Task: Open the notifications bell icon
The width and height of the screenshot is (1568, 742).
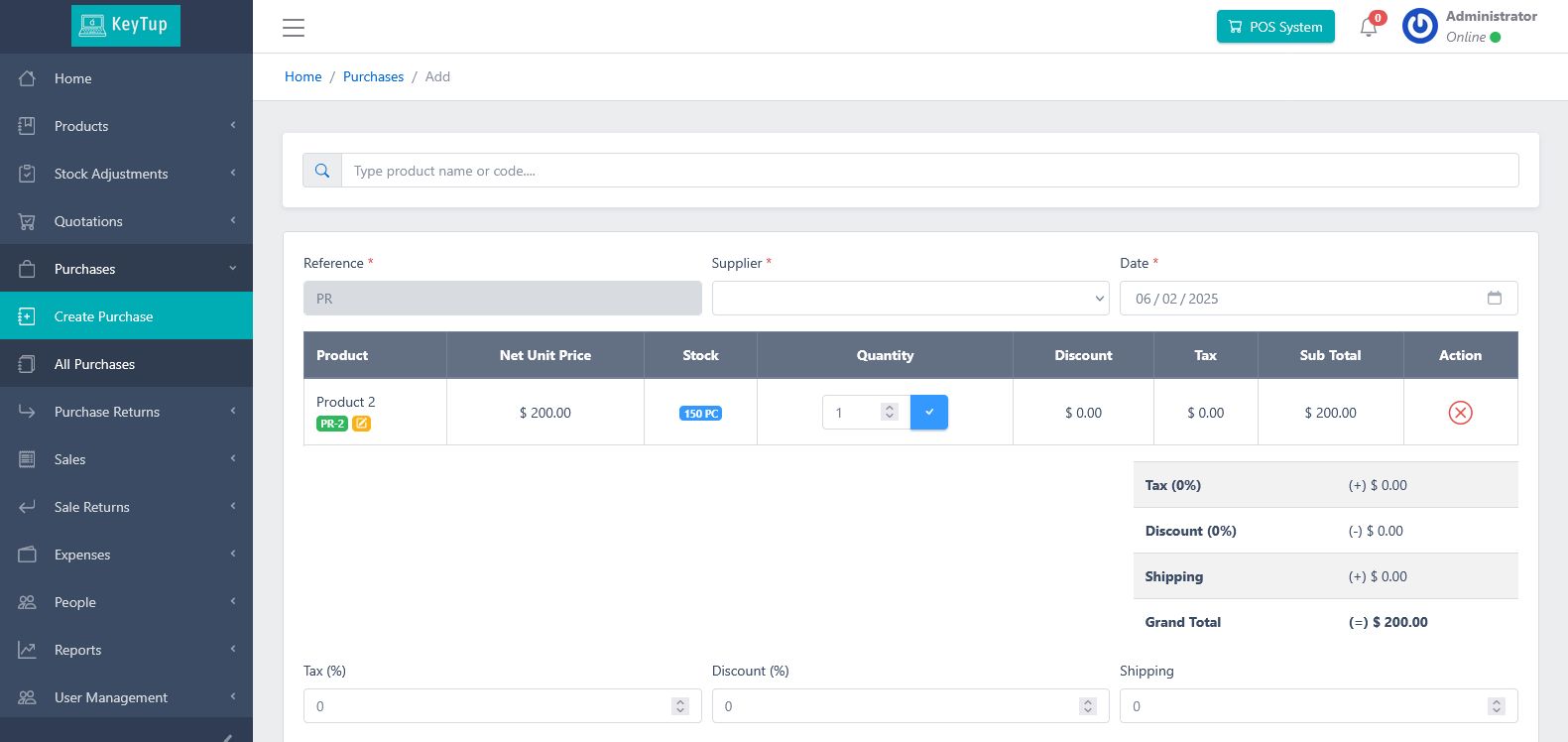Action: 1369,27
